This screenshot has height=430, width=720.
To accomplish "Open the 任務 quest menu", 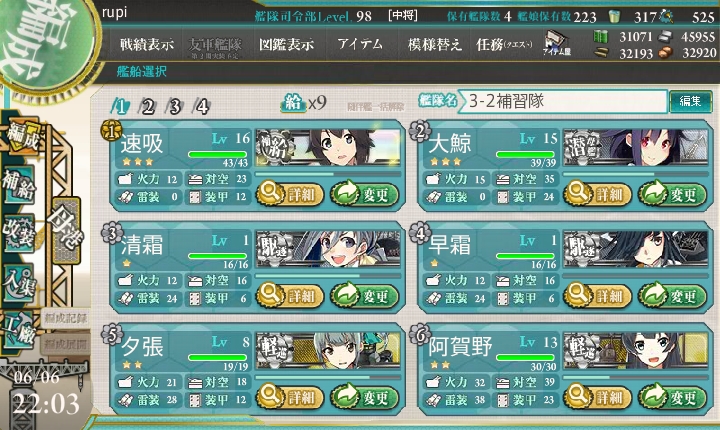I will tap(504, 44).
